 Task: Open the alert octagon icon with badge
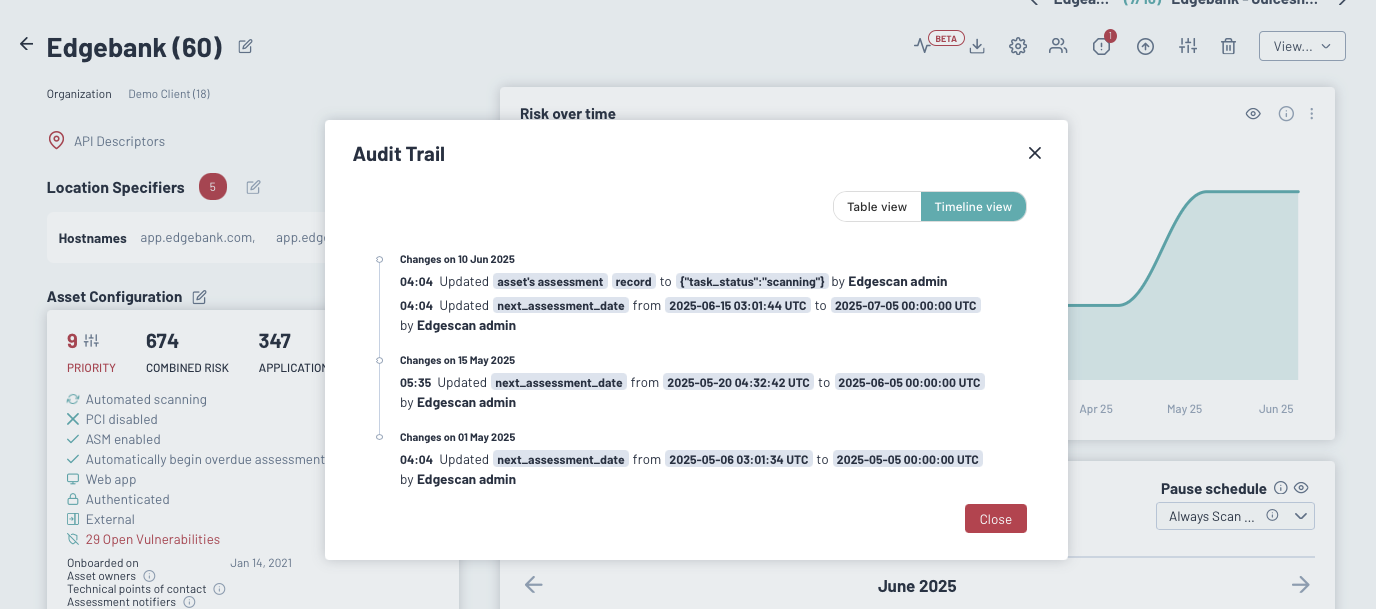(1102, 46)
